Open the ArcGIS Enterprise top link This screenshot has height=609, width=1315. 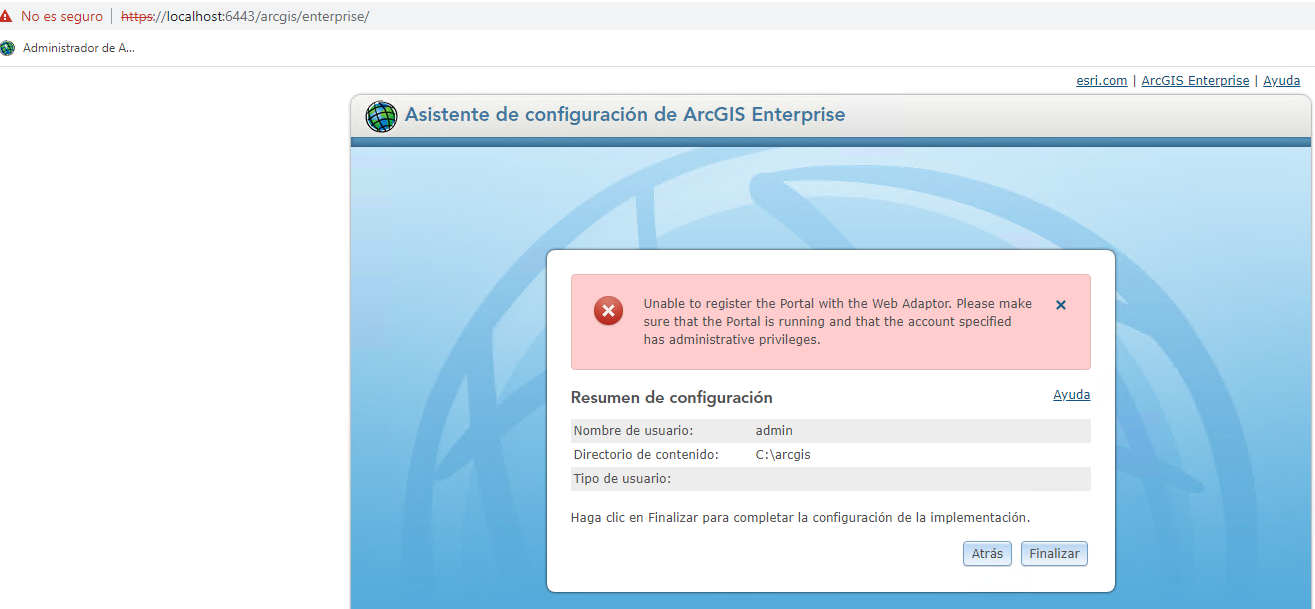[x=1195, y=80]
